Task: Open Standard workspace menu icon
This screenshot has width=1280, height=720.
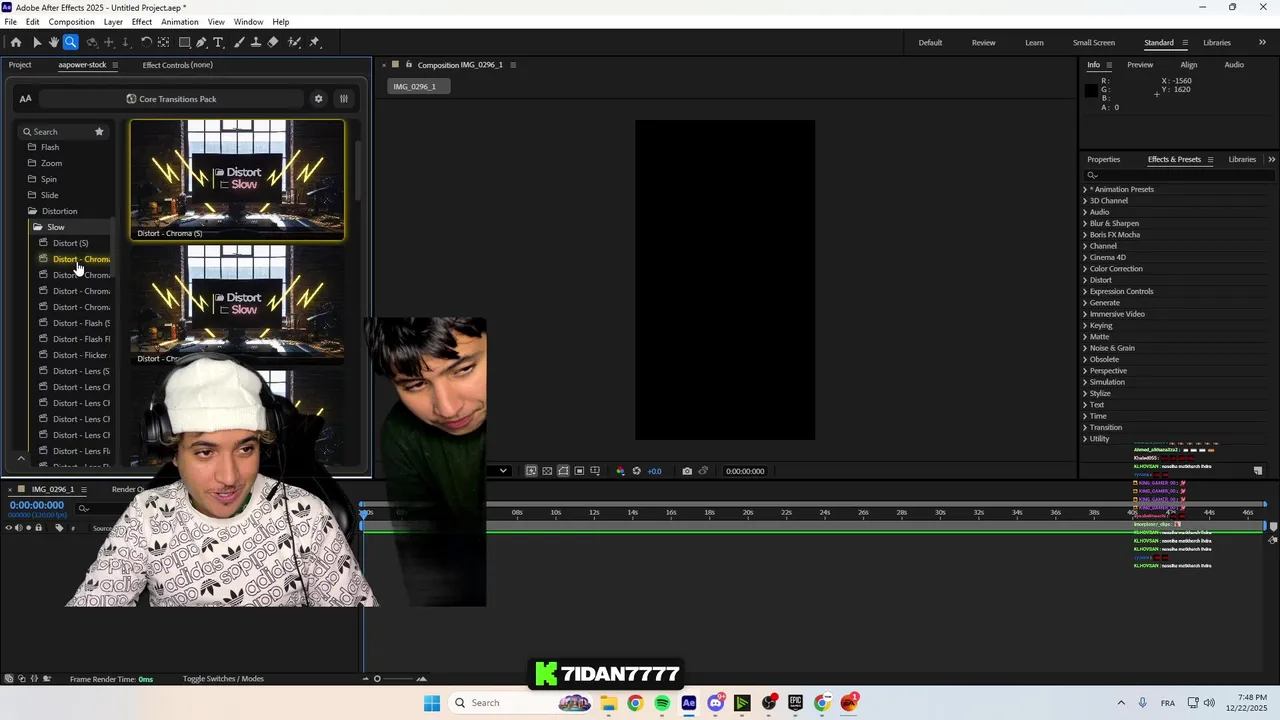Action: click(1185, 42)
